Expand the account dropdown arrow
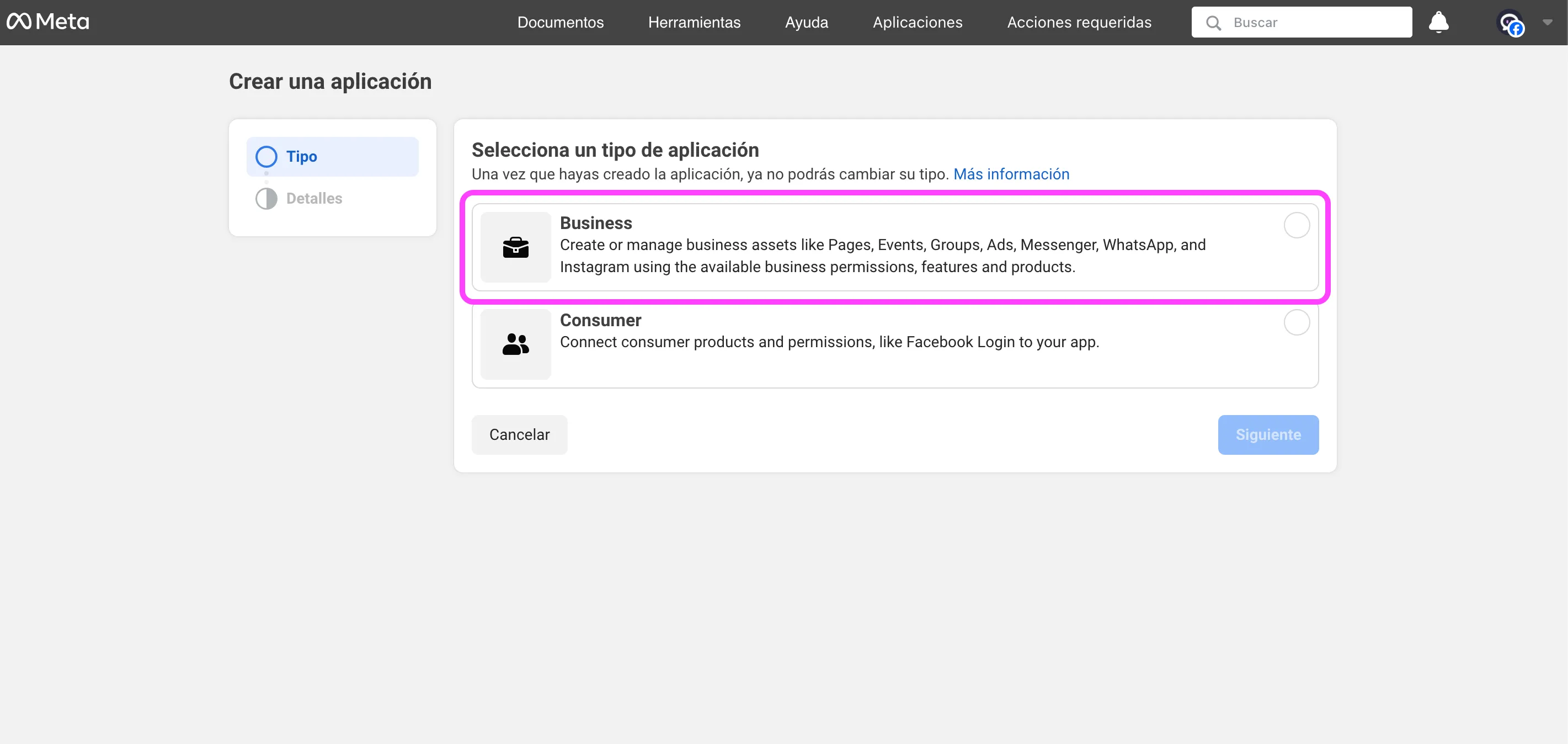Screen dimensions: 1568x744 [x=1547, y=22]
